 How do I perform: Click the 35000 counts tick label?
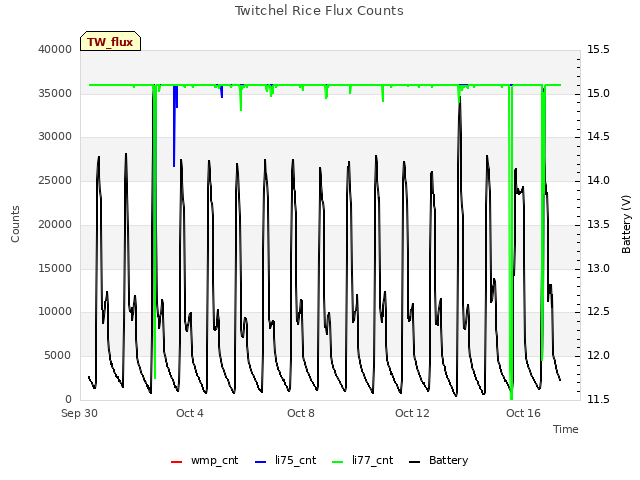[55, 93]
